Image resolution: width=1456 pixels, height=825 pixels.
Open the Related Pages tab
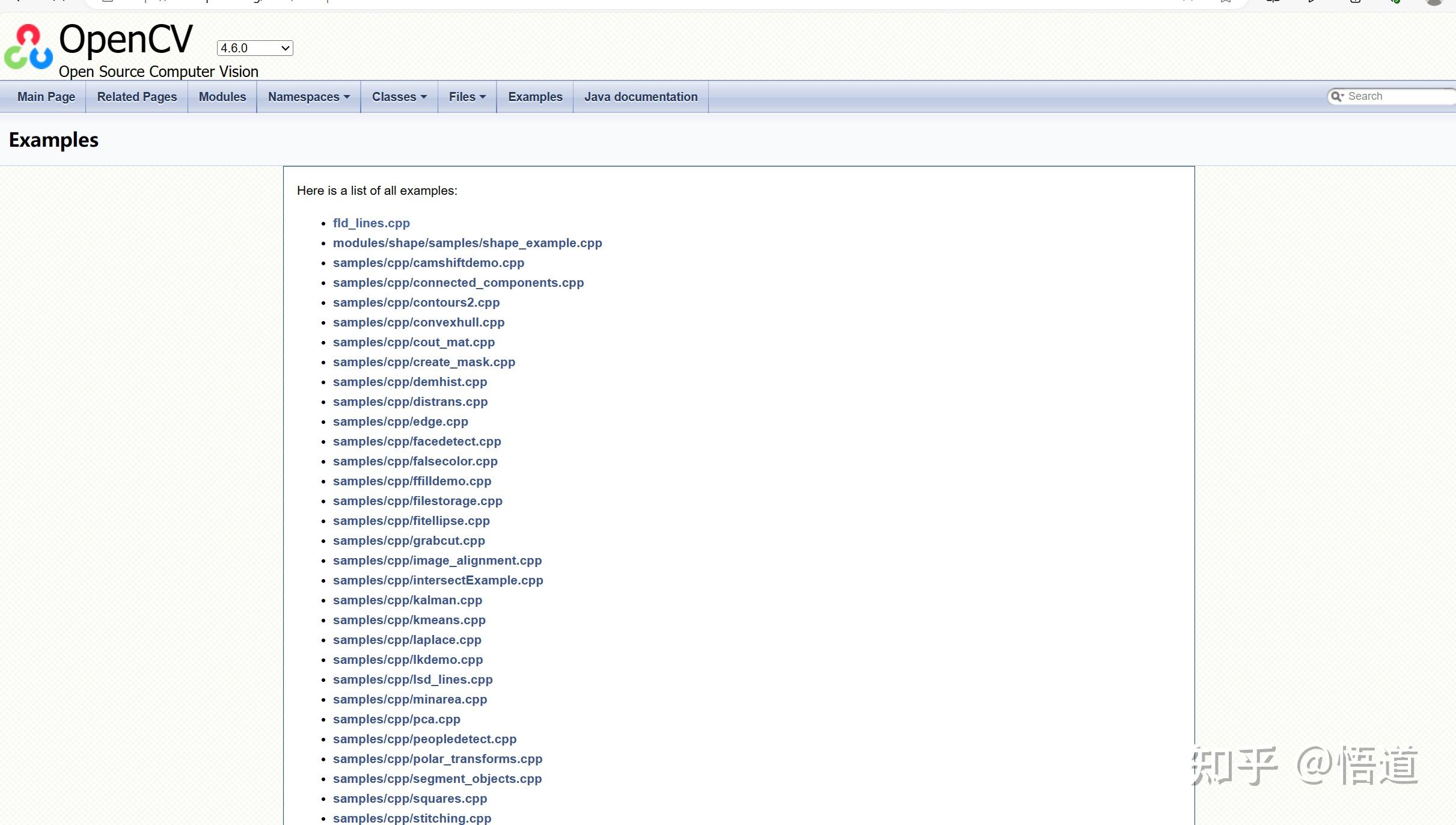pyautogui.click(x=137, y=97)
